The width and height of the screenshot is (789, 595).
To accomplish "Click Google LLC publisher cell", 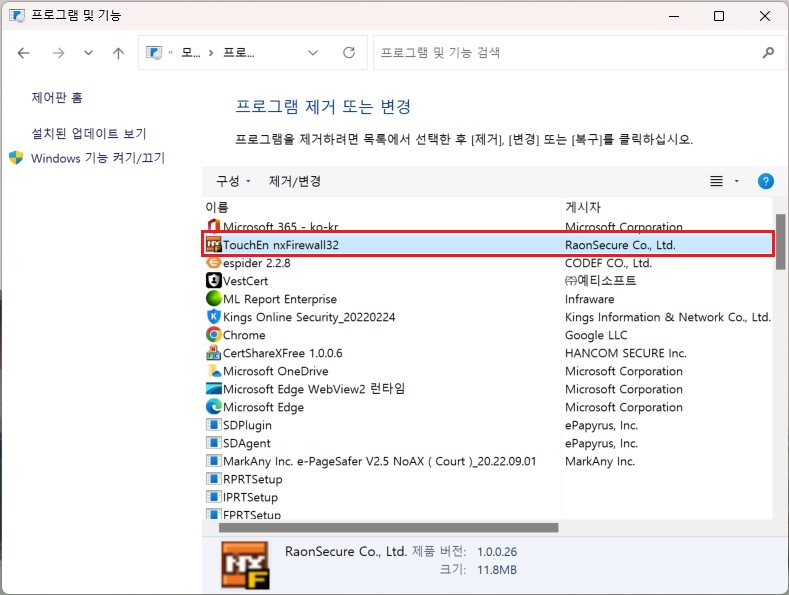I will point(596,335).
